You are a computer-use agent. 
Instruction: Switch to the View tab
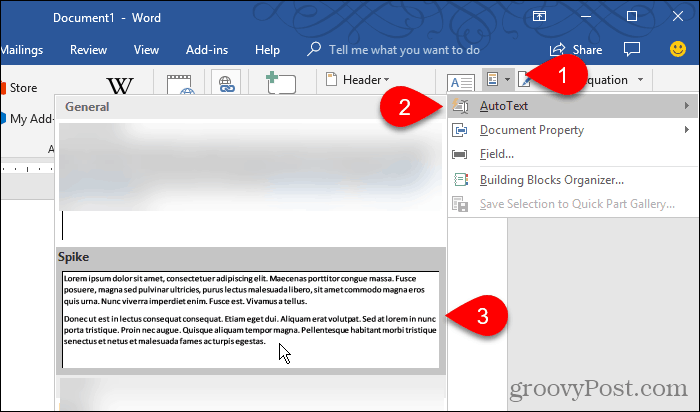tap(146, 50)
